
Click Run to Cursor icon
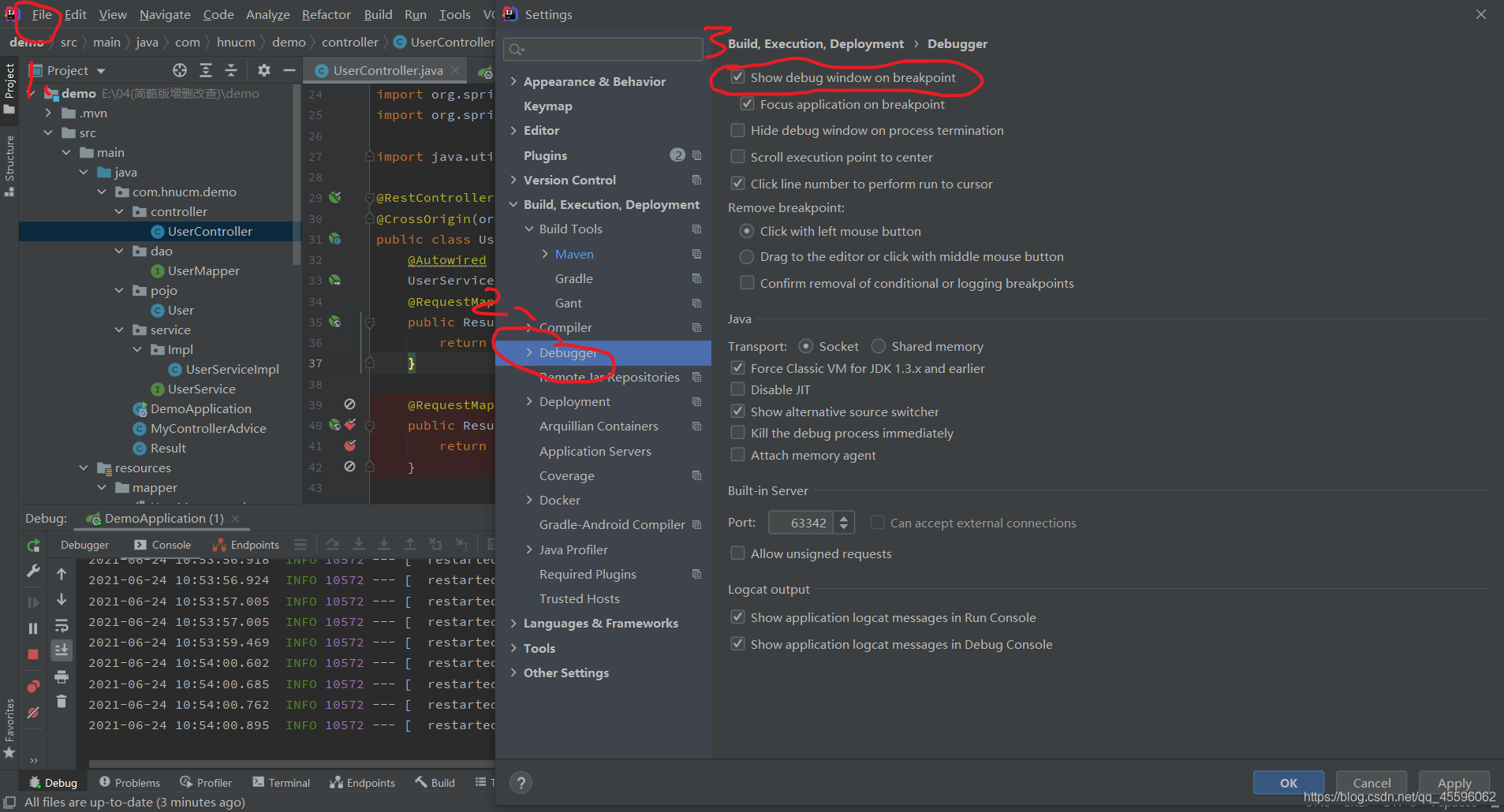462,545
